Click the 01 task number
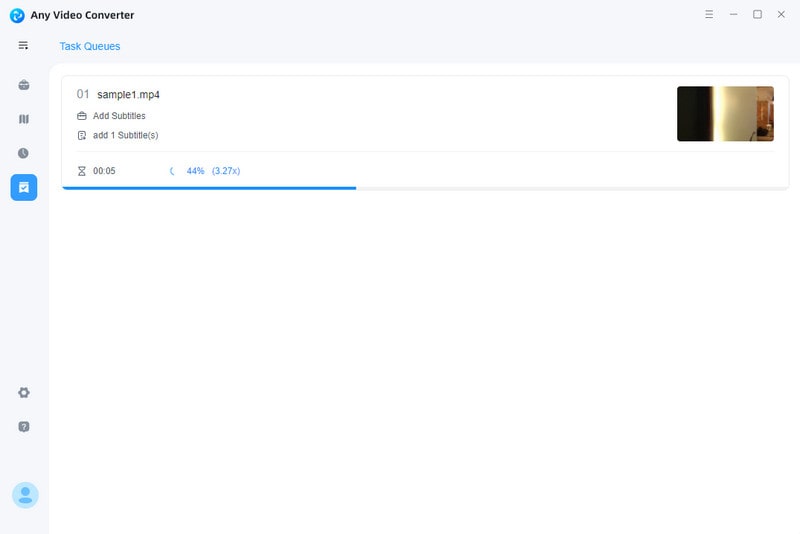Image resolution: width=800 pixels, height=534 pixels. [83, 94]
